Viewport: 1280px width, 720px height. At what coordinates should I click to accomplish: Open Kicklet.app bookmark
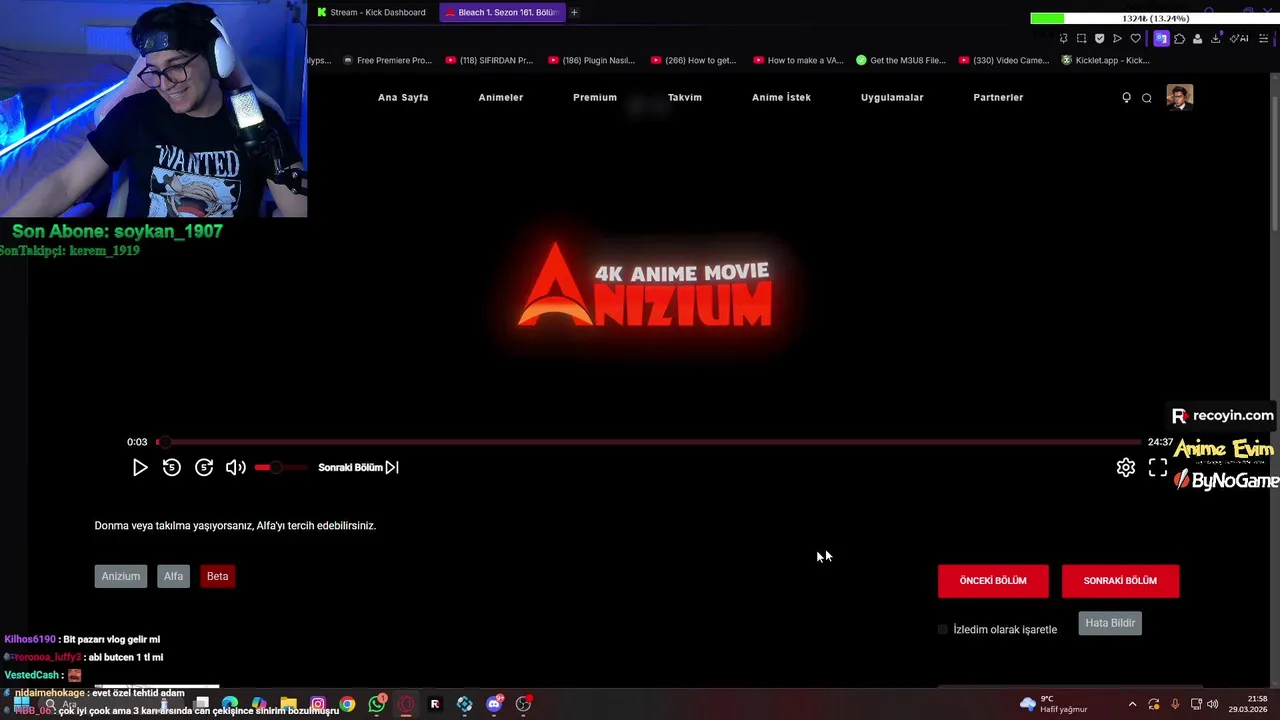(1106, 60)
